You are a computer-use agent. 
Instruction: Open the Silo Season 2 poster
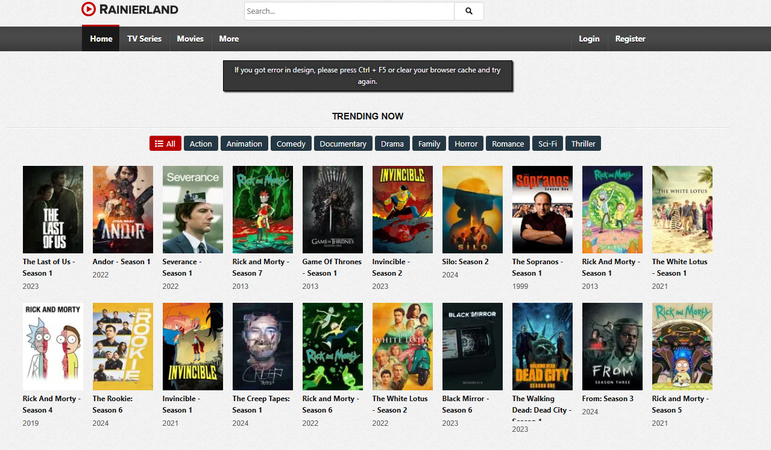tap(472, 210)
